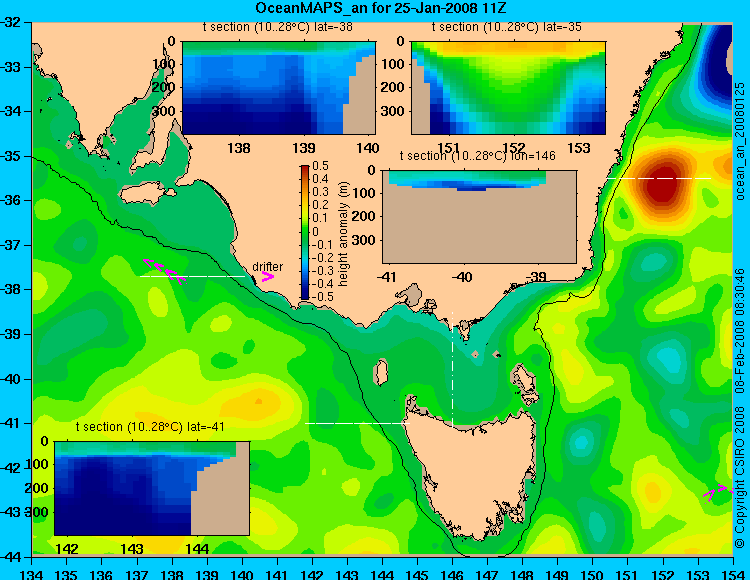The image size is (750, 580).
Task: Click main map longitude axis label "150"
Action: click(593, 574)
